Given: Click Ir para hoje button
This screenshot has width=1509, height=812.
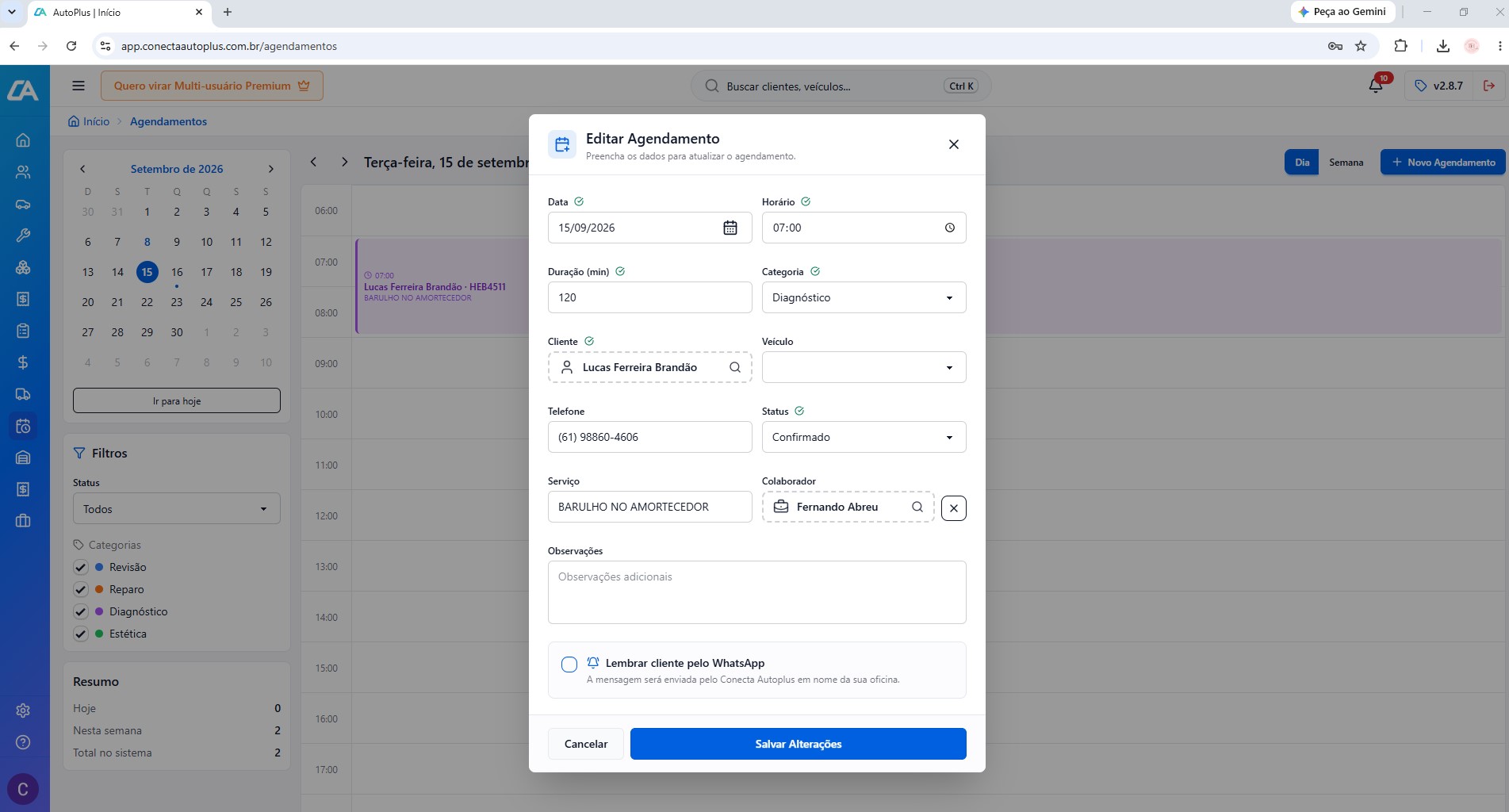Looking at the screenshot, I should (x=176, y=400).
